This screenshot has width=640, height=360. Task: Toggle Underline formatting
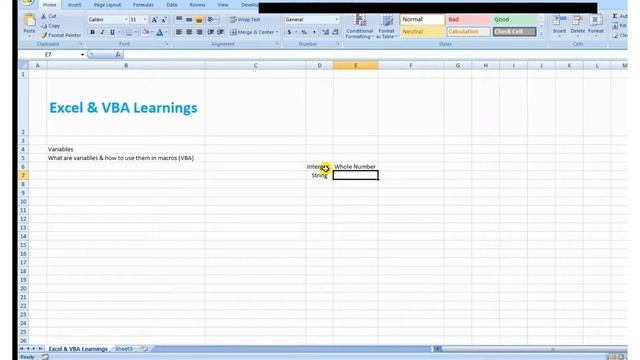coord(112,32)
